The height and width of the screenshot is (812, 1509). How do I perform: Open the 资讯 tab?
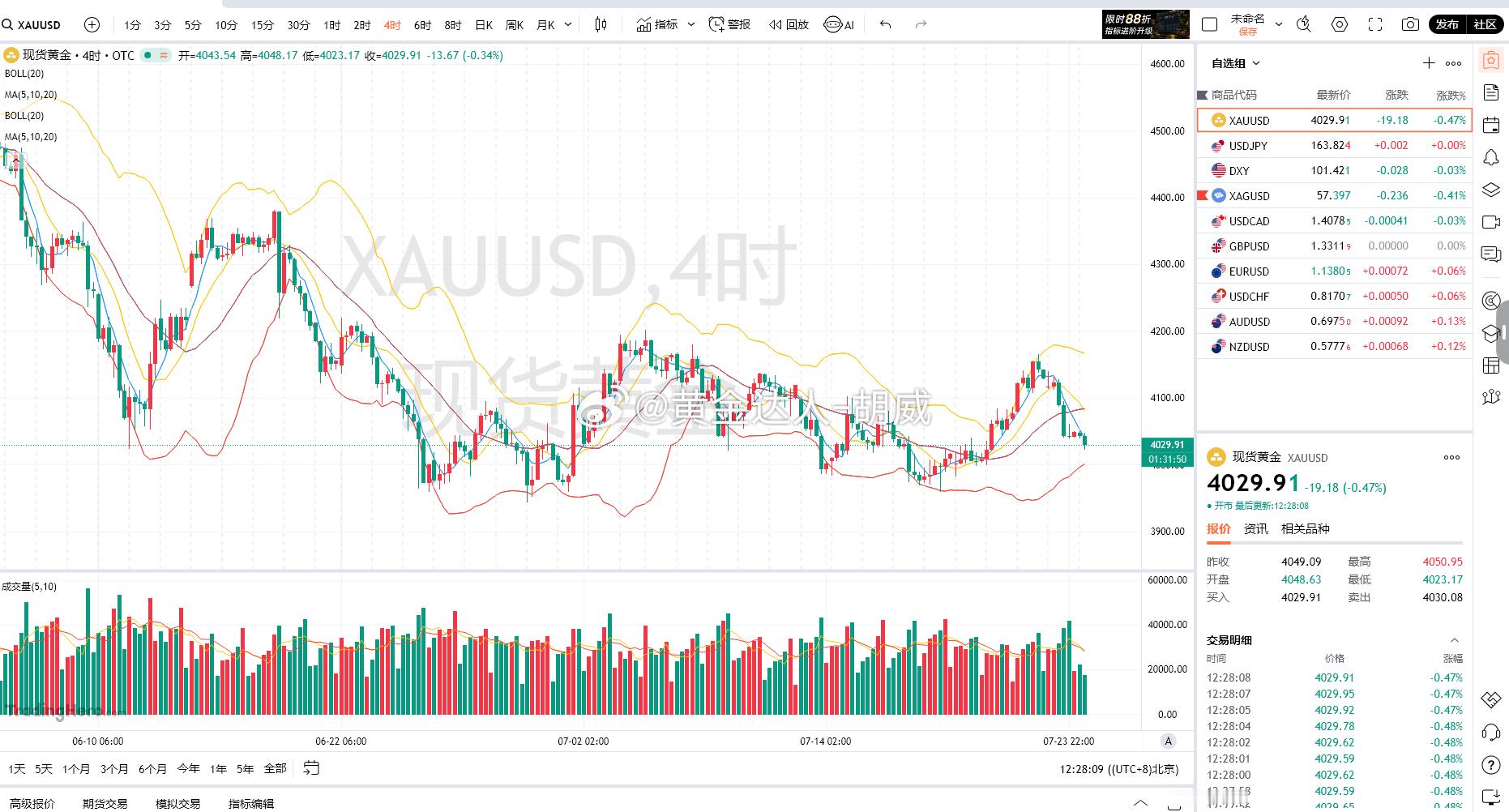(1256, 528)
